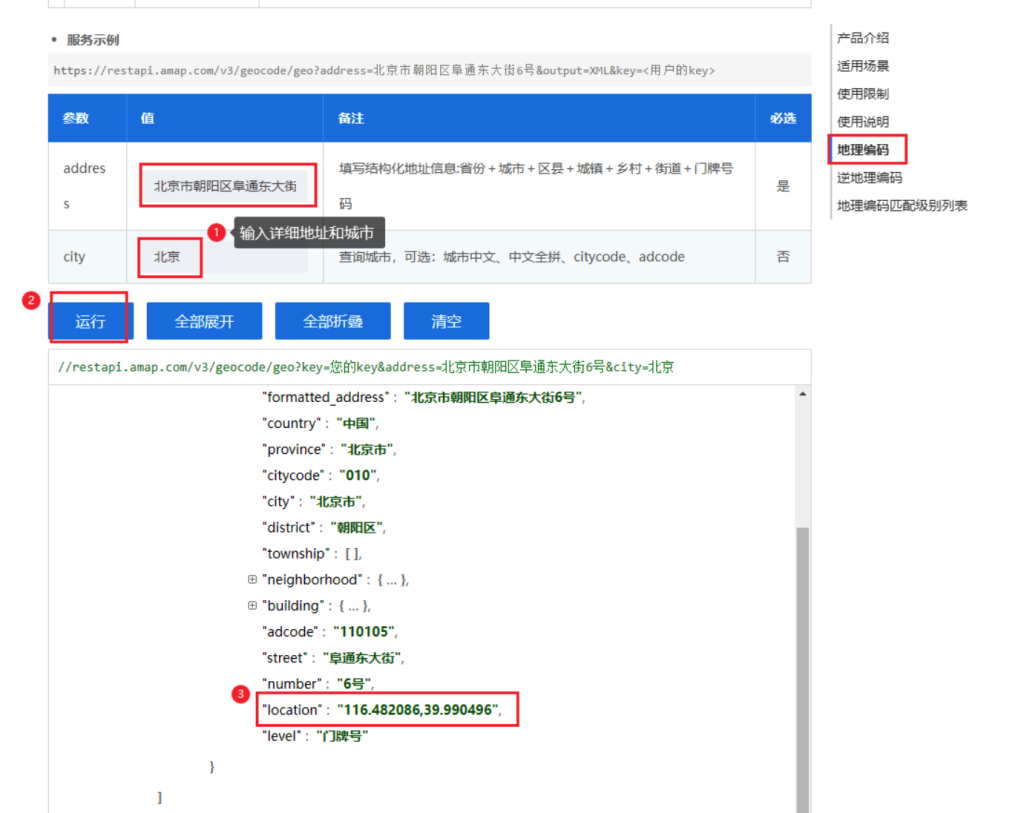
Task: Expand the "building" JSON node
Action: [252, 606]
